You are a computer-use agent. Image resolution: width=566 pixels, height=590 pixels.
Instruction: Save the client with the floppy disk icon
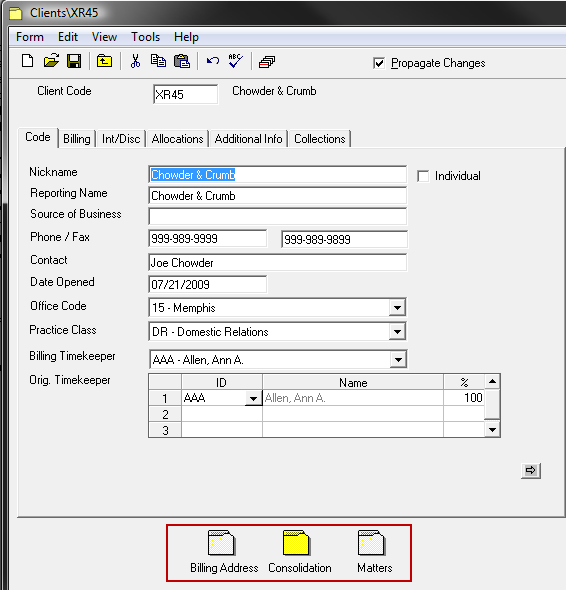tap(74, 61)
